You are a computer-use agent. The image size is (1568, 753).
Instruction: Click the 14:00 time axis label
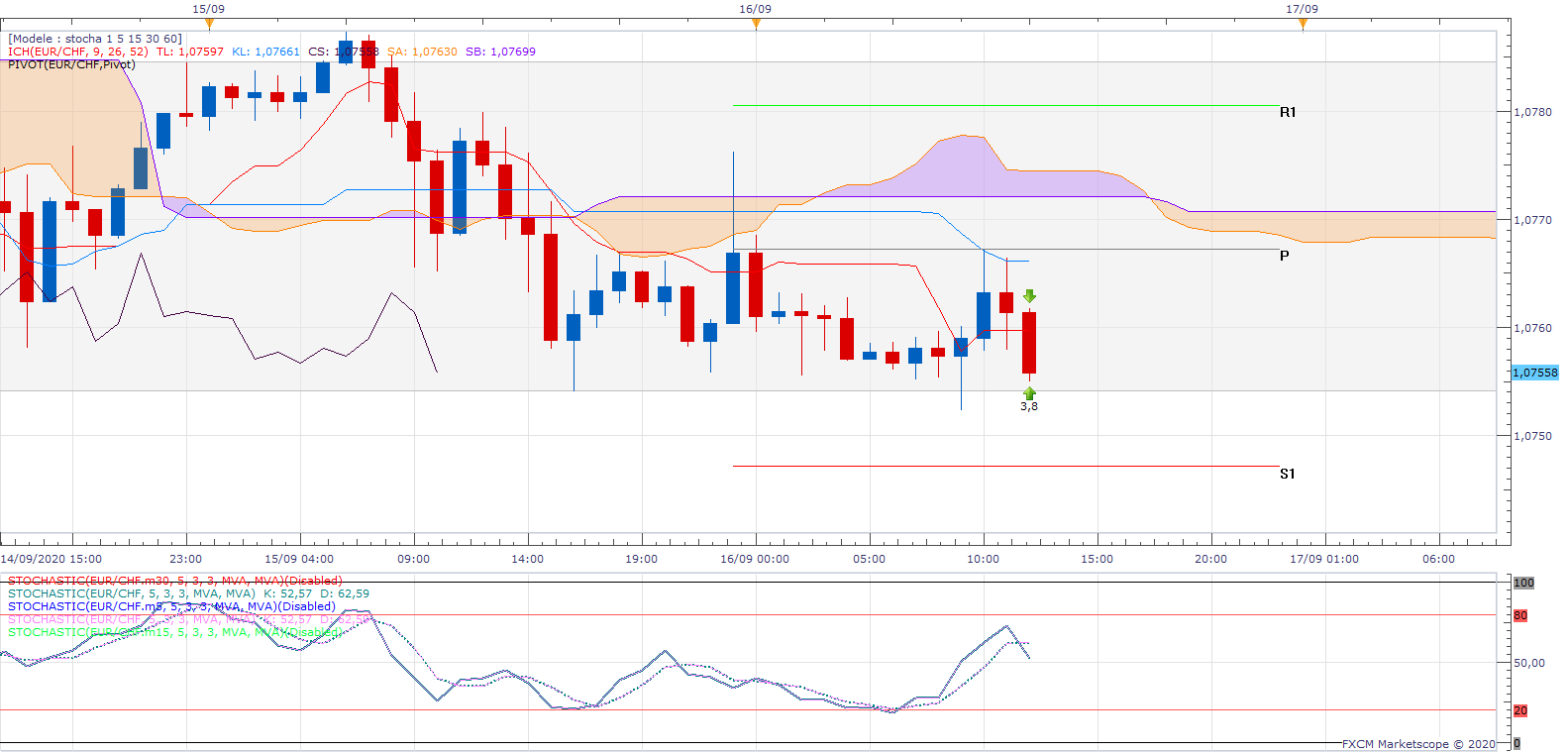528,559
